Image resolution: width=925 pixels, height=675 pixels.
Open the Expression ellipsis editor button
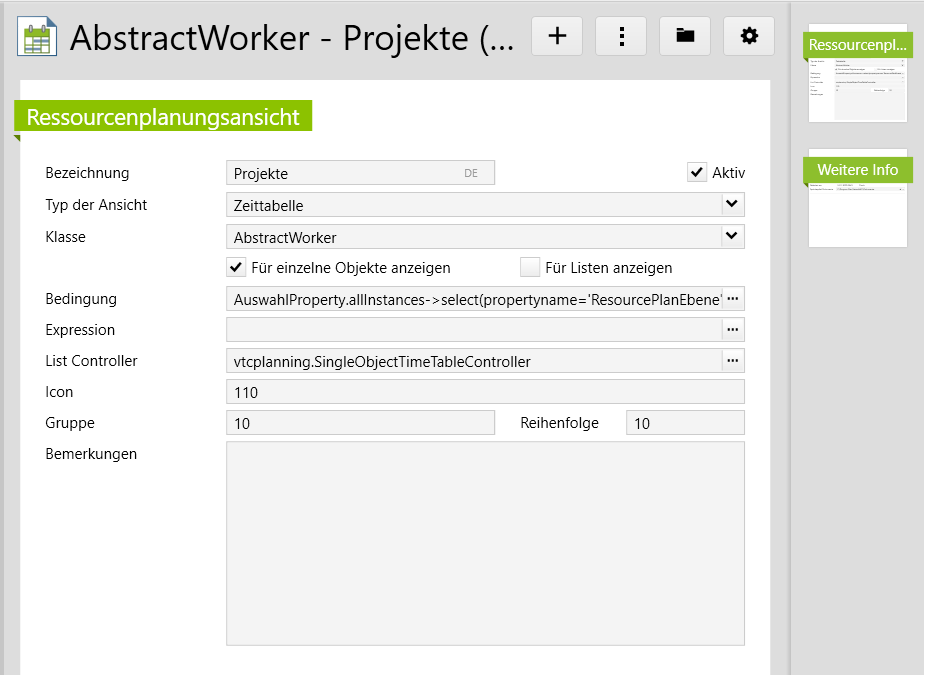pyautogui.click(x=733, y=330)
